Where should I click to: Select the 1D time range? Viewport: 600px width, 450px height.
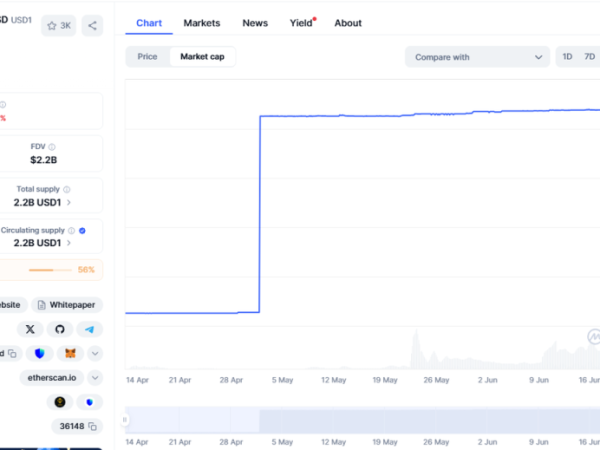(x=567, y=57)
